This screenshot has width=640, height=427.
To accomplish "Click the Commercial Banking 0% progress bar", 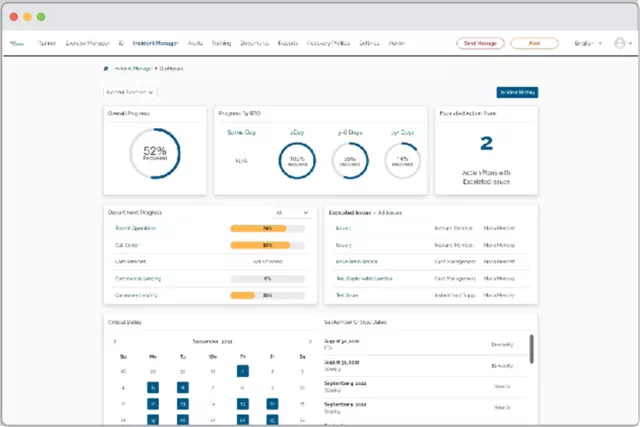I will 268,279.
